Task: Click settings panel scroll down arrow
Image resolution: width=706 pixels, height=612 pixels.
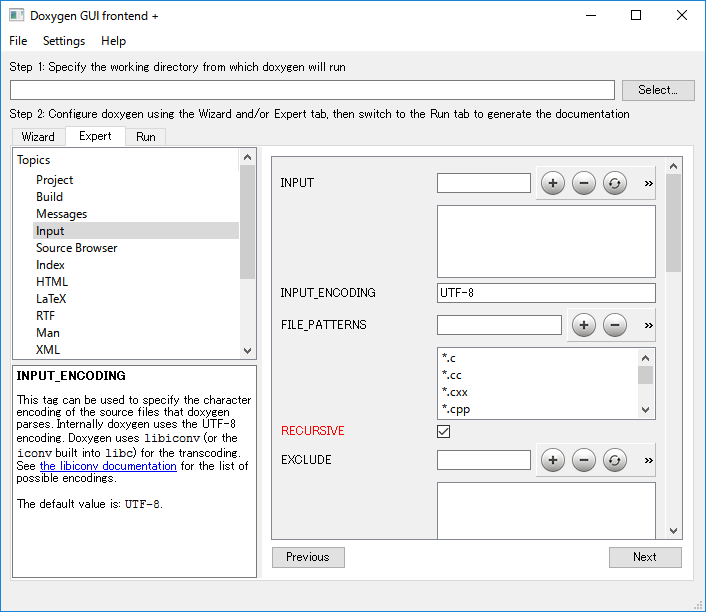Action: coord(674,531)
